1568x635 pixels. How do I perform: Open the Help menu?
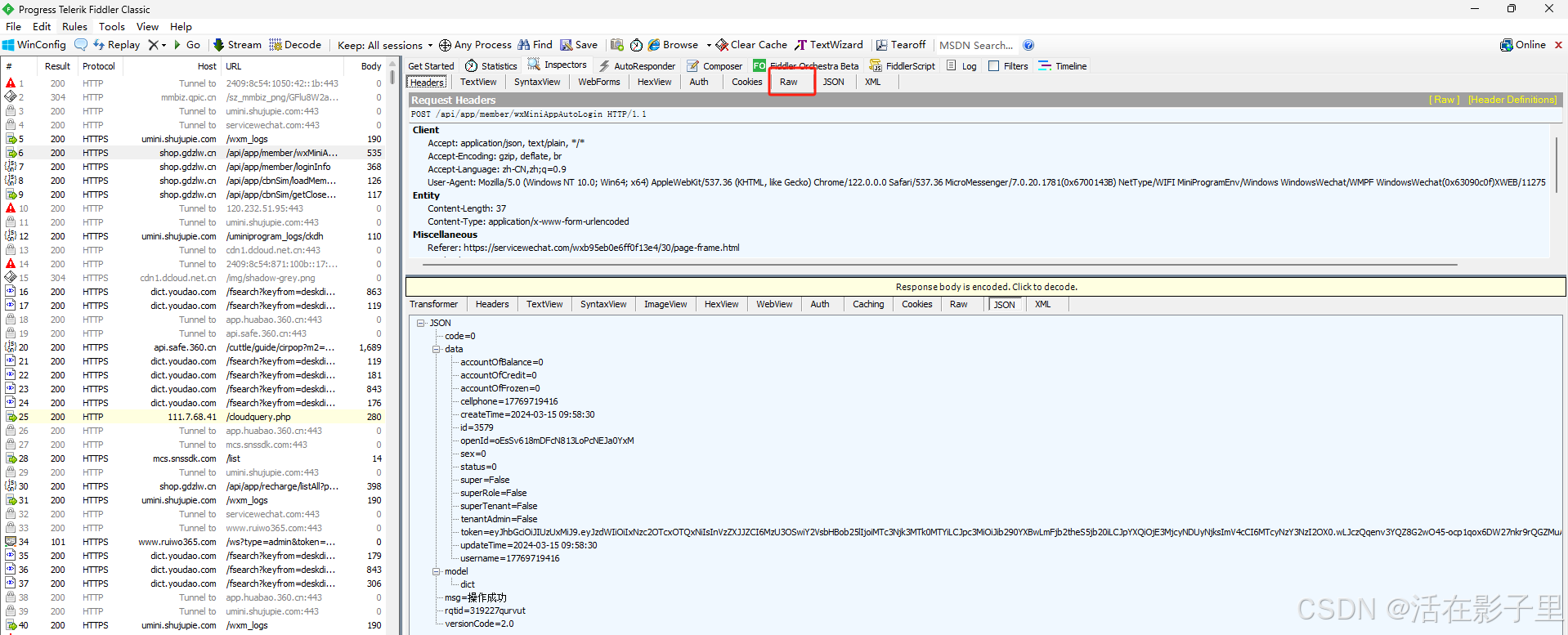click(181, 26)
